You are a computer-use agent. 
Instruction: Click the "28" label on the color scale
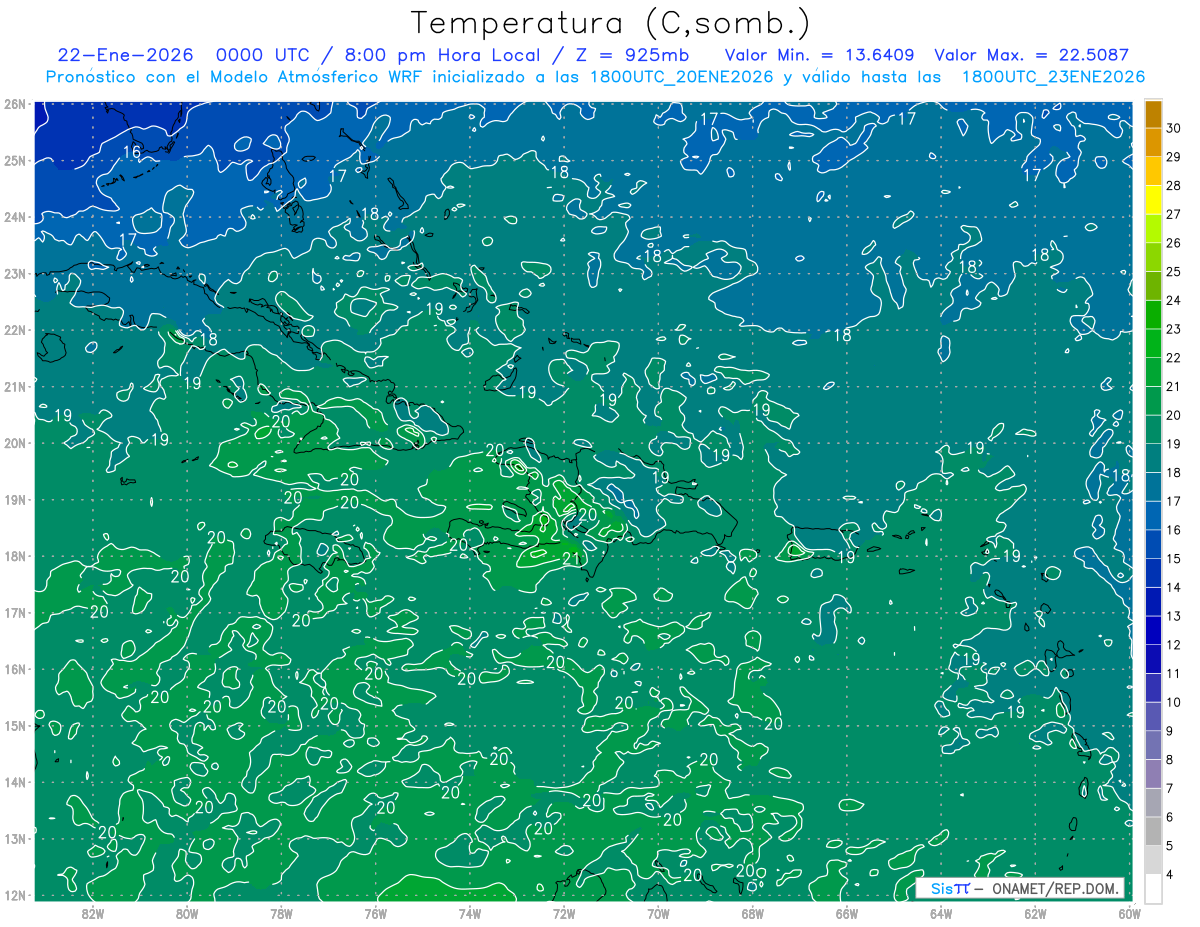pyautogui.click(x=1173, y=185)
